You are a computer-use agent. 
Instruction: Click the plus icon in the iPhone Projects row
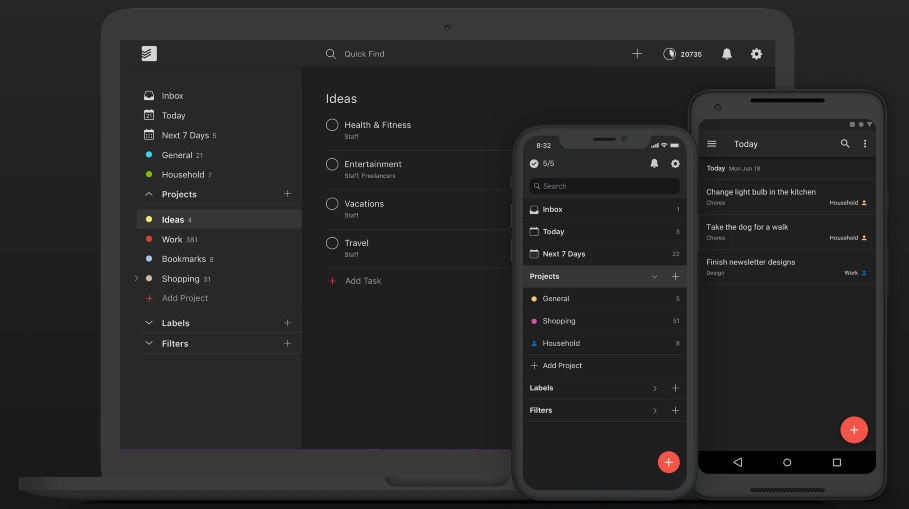(675, 277)
